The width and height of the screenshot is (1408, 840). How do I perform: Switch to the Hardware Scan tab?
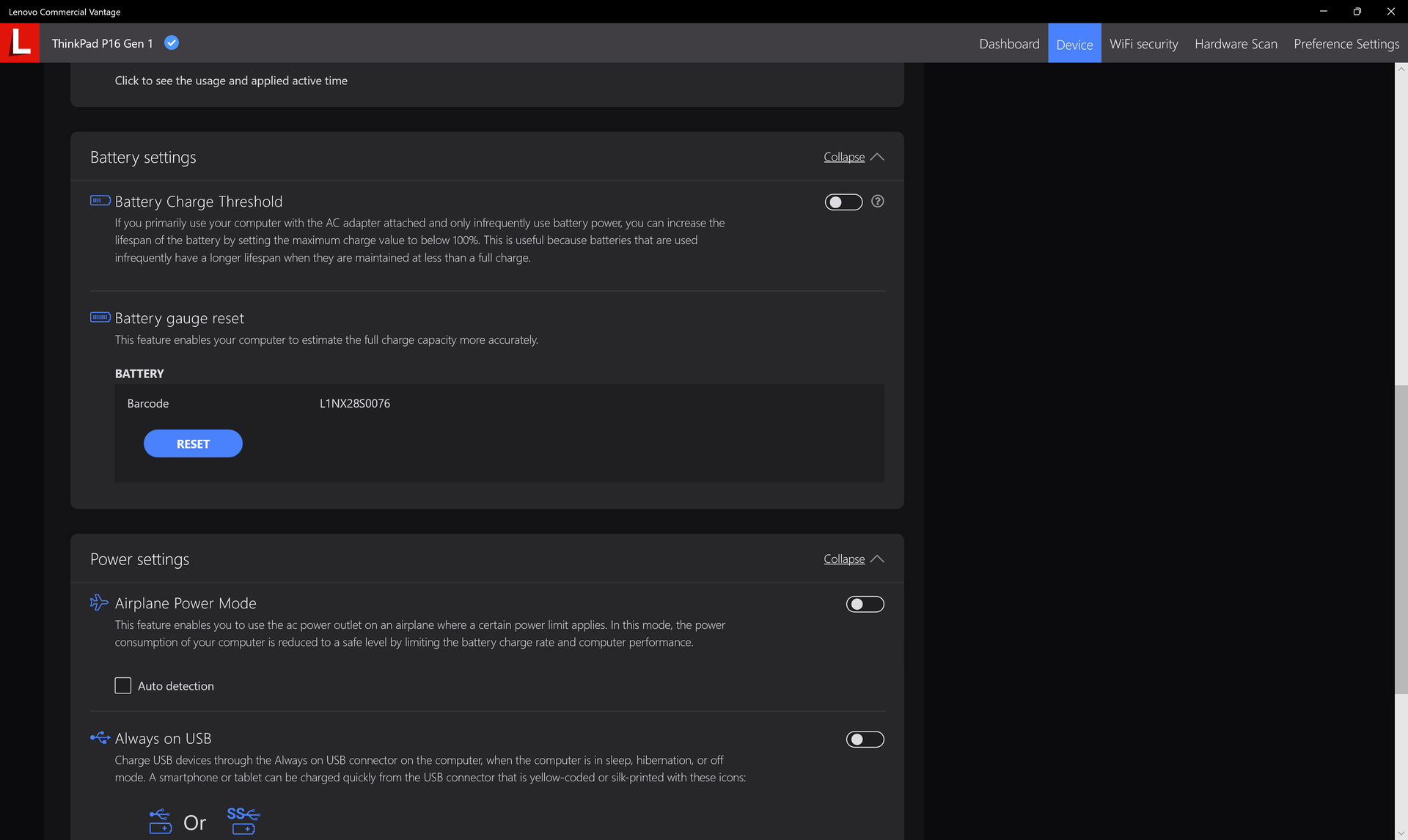click(x=1236, y=44)
